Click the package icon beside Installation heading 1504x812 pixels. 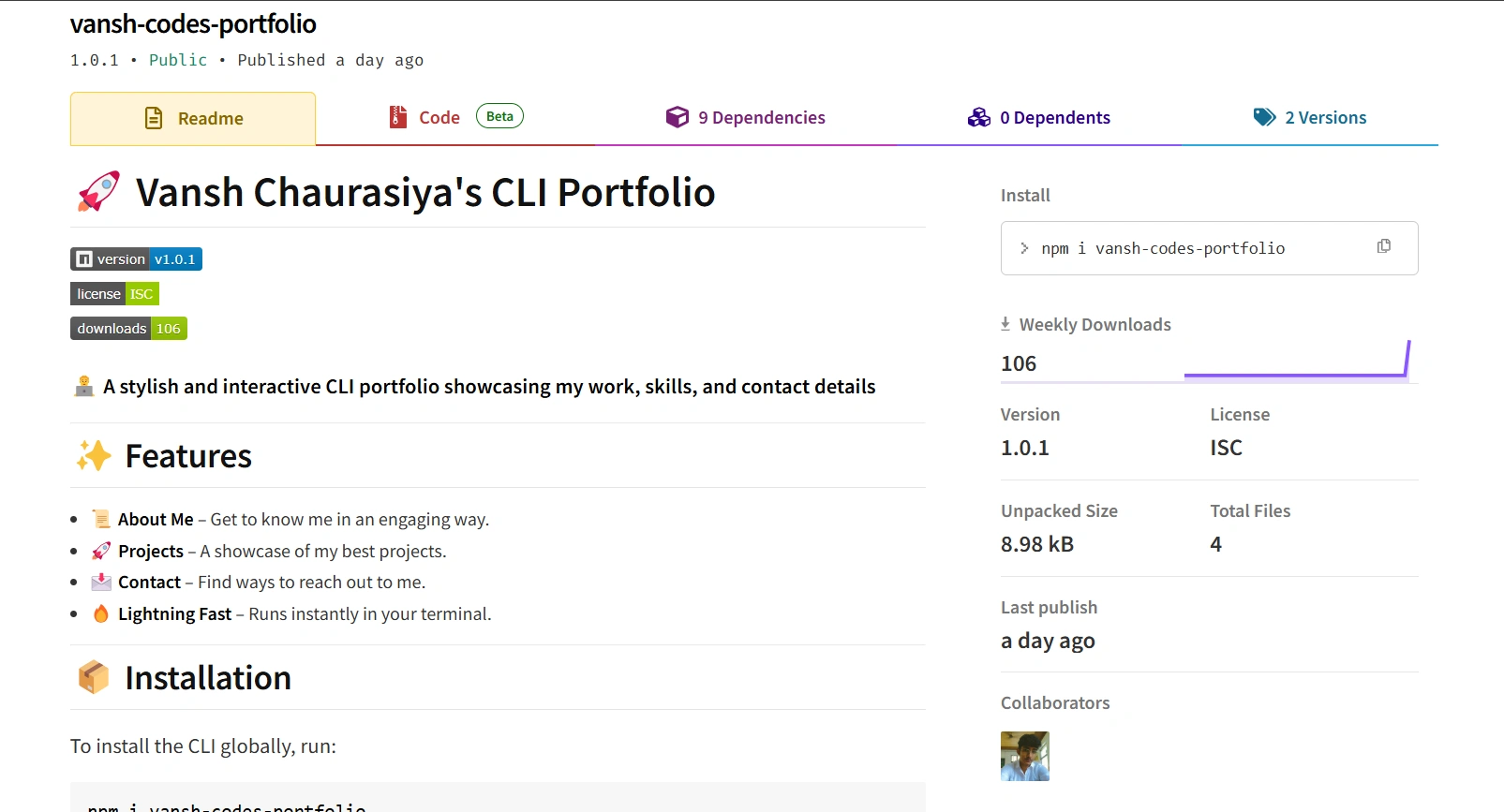click(x=93, y=676)
